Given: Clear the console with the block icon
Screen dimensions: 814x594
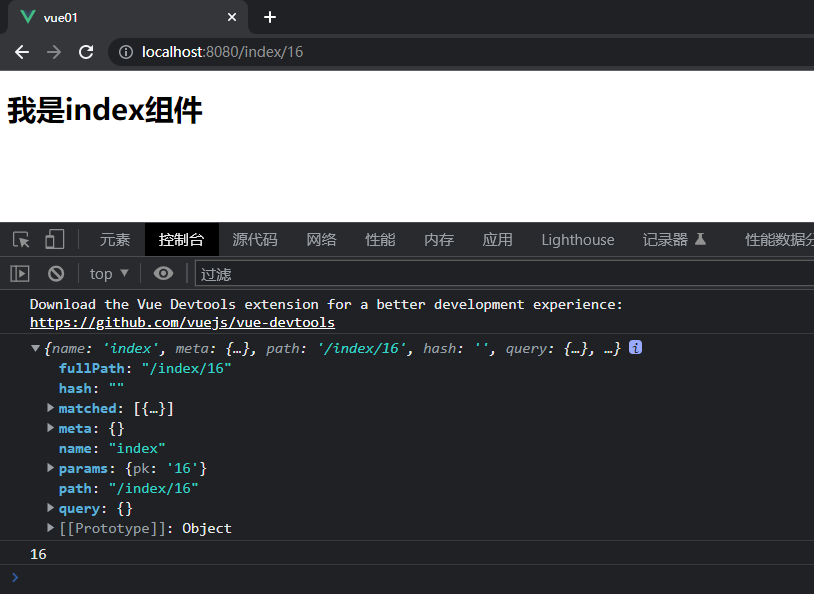Looking at the screenshot, I should [x=56, y=273].
